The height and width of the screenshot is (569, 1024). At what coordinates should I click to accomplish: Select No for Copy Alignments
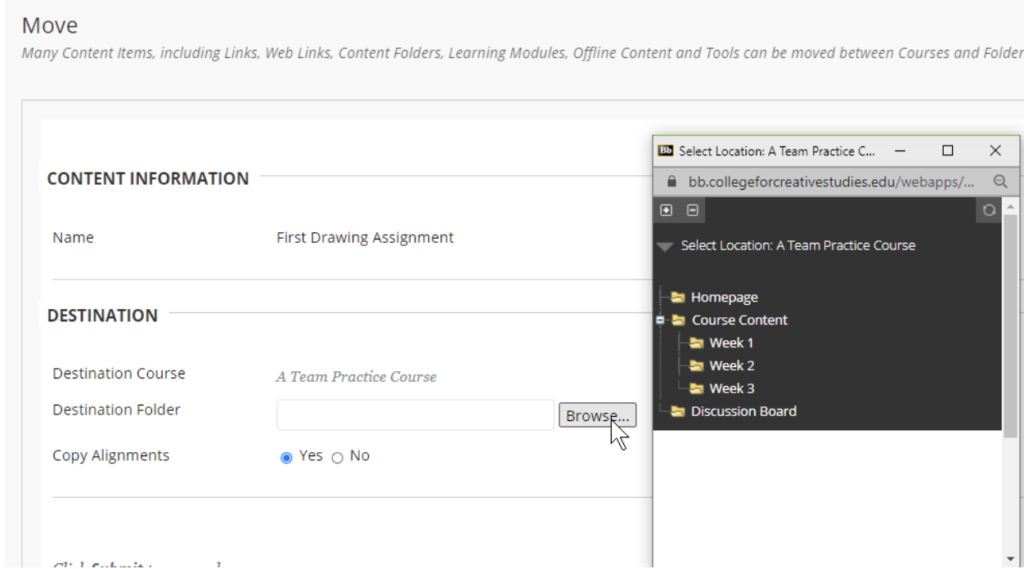(337, 457)
